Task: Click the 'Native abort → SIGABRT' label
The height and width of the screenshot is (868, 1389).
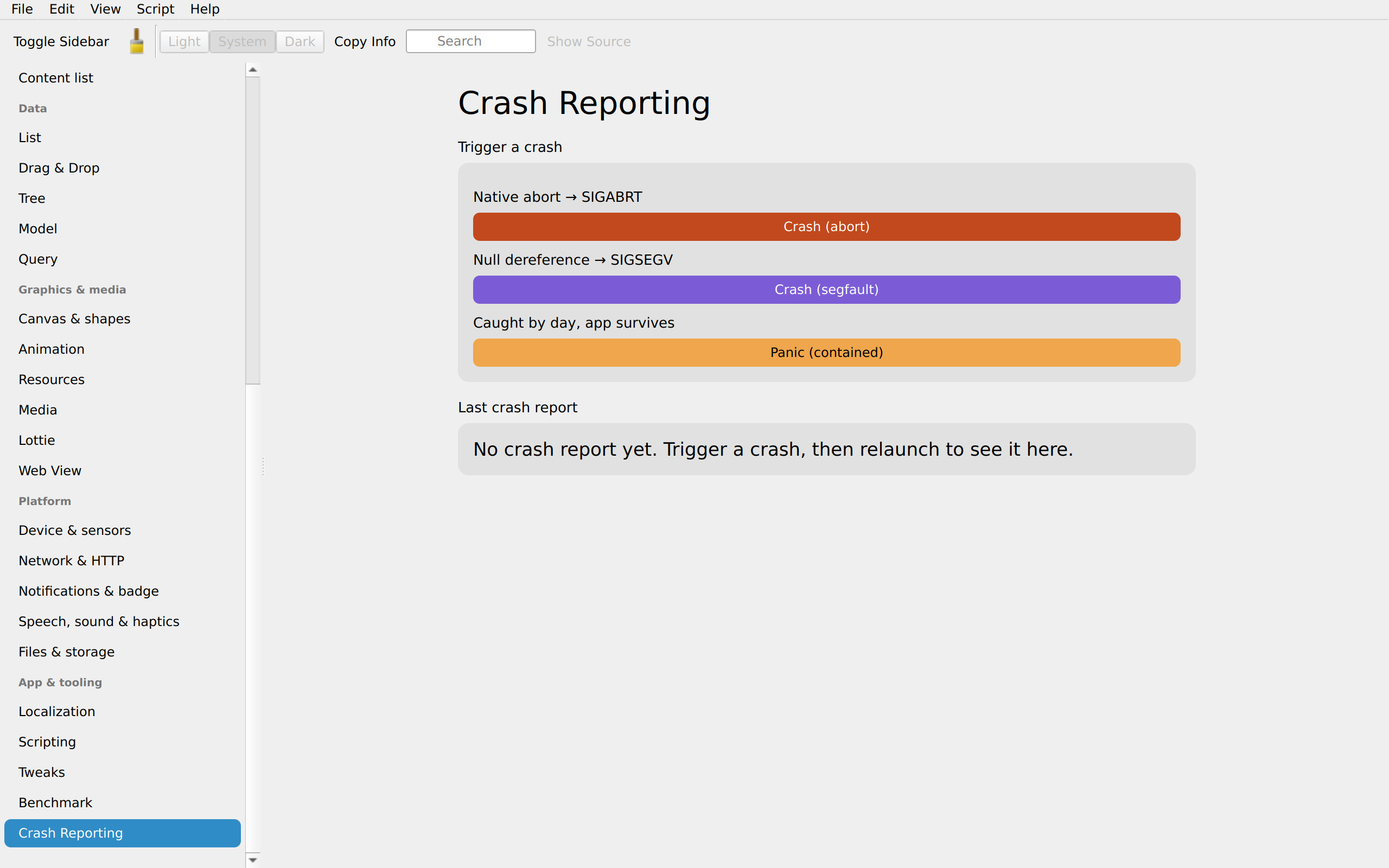Action: pos(557,197)
